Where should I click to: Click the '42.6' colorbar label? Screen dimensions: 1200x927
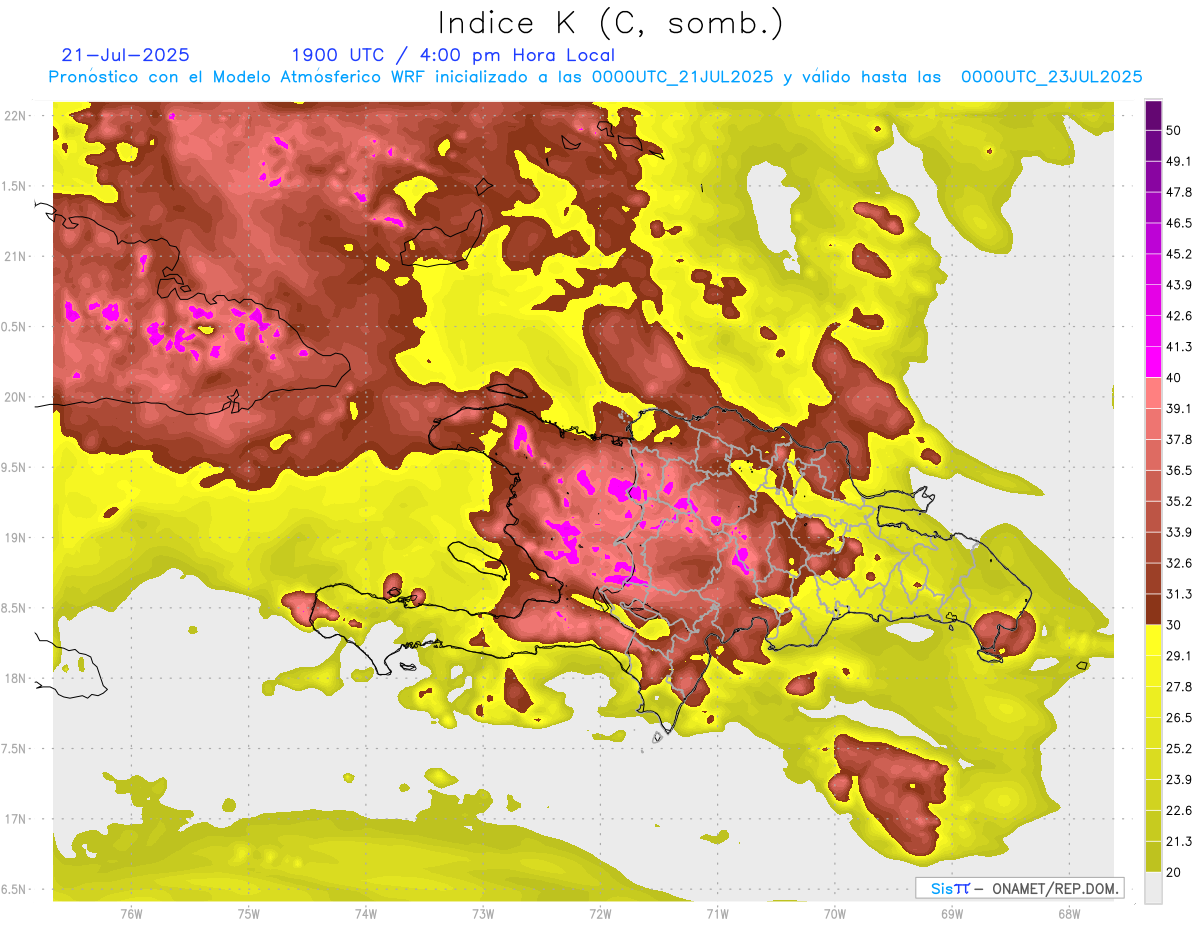[1179, 316]
